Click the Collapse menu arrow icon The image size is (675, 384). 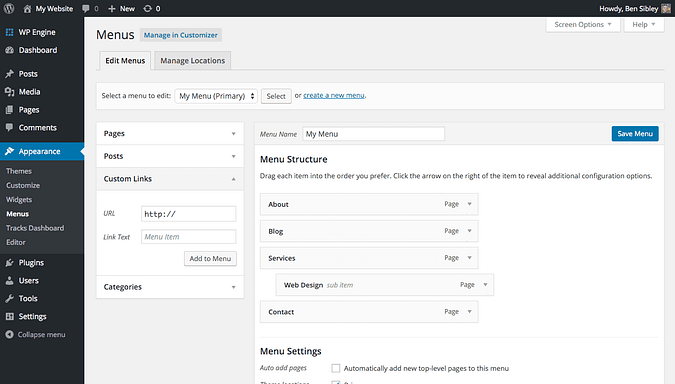(x=9, y=334)
